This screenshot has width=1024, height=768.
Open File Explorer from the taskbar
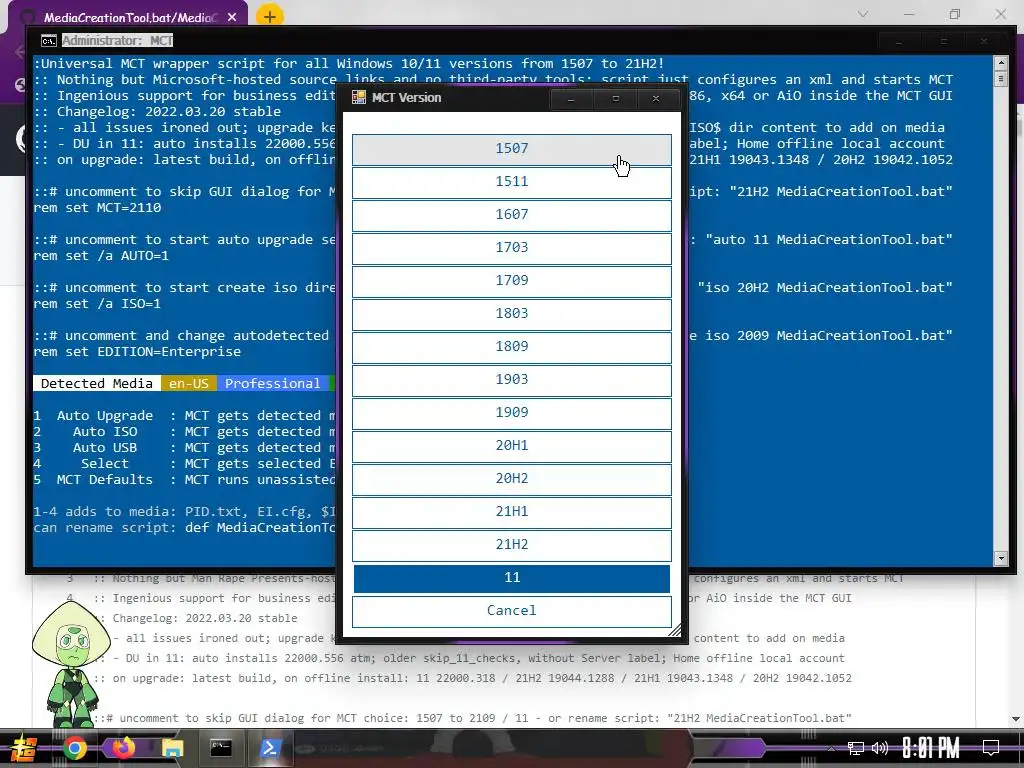click(x=172, y=748)
